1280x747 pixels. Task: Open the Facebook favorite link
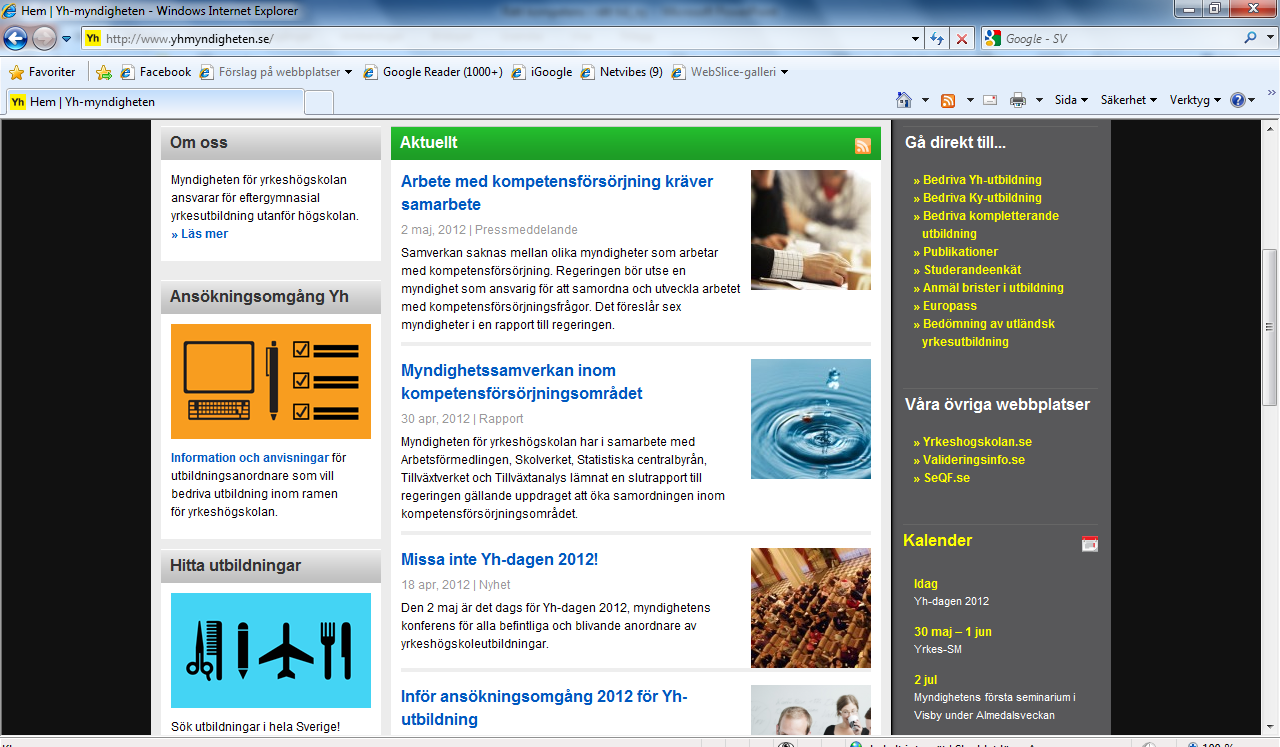(155, 72)
